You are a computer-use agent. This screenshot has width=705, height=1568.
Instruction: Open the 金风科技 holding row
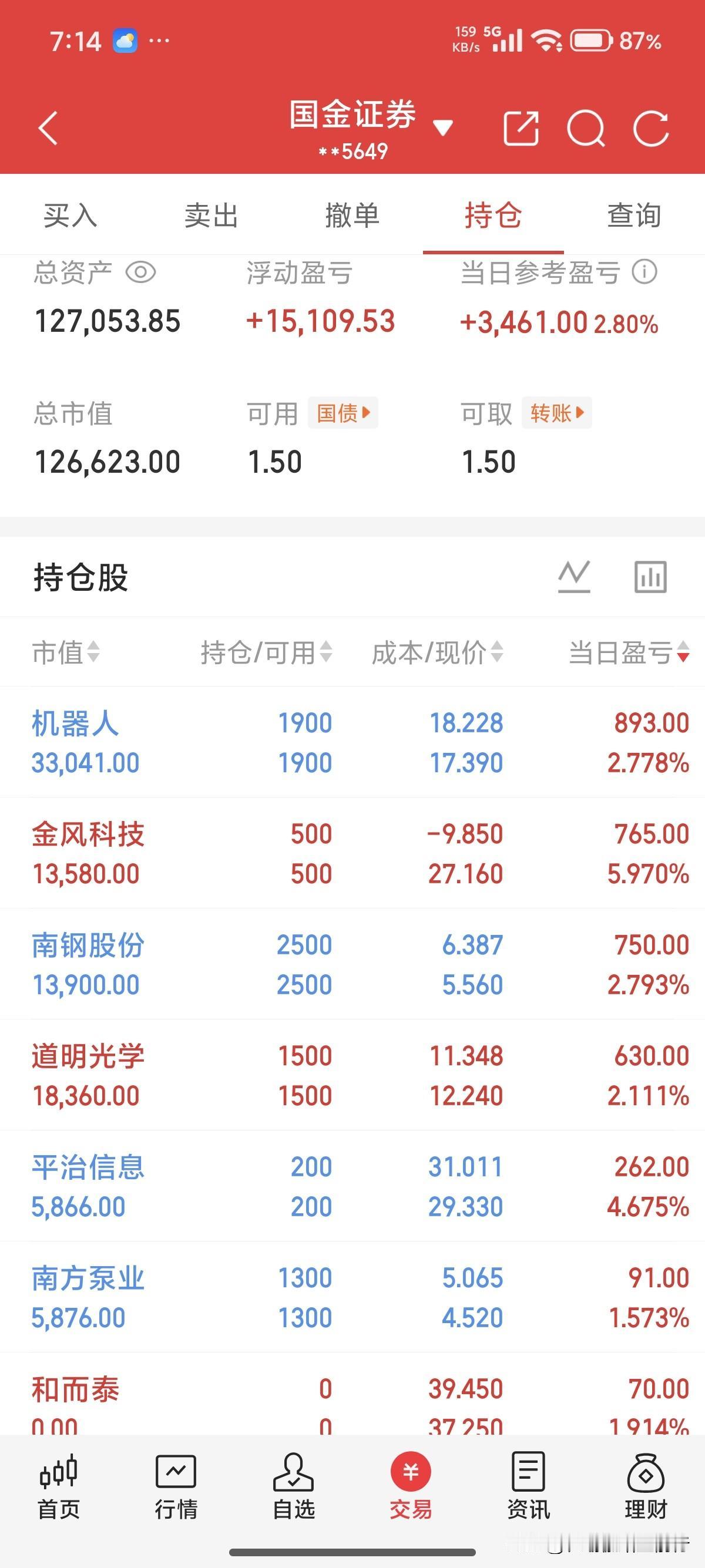tap(352, 853)
